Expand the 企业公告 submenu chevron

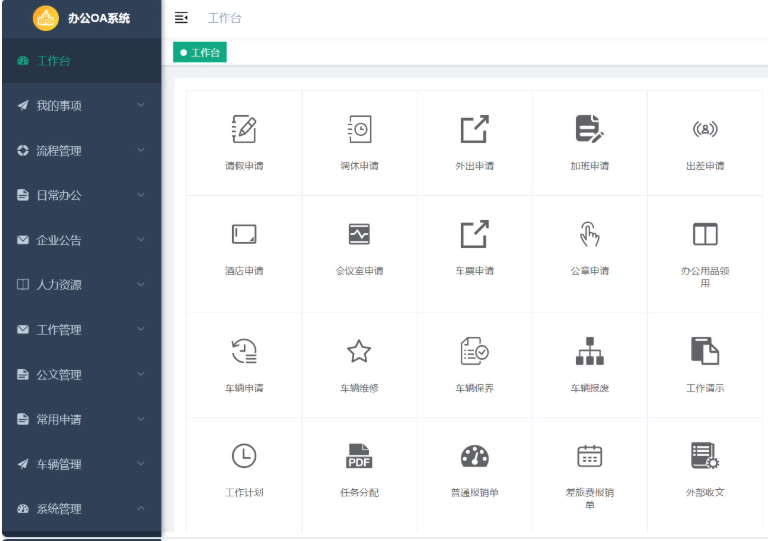[x=141, y=239]
